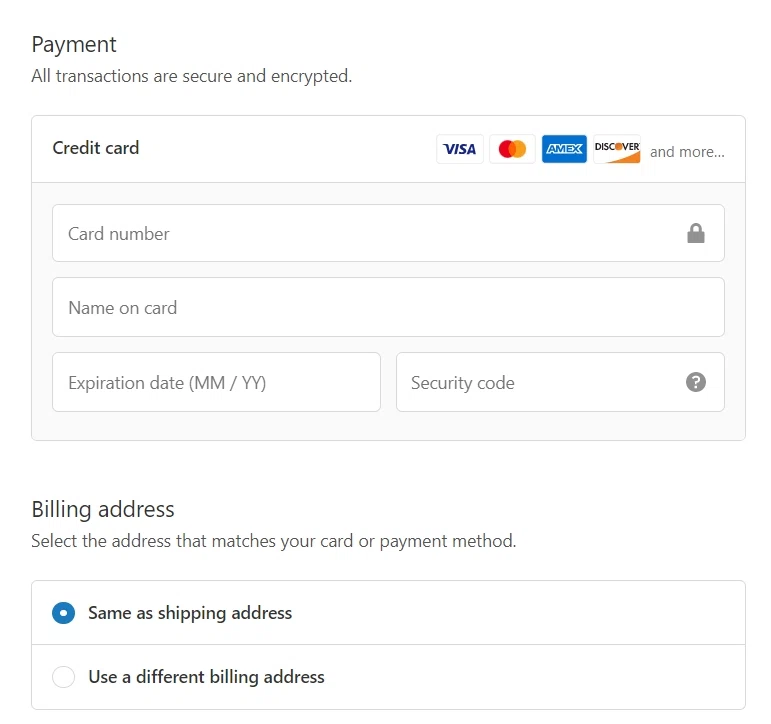Click the "Select the address that matches" description
The width and height of the screenshot is (771, 724).
coord(273,542)
